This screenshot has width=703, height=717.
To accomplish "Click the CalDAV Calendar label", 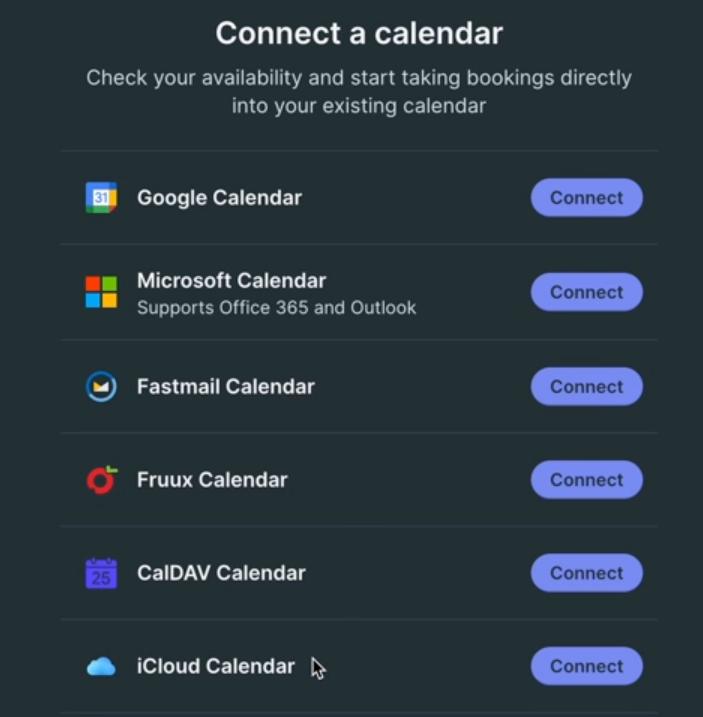I will [x=221, y=573].
